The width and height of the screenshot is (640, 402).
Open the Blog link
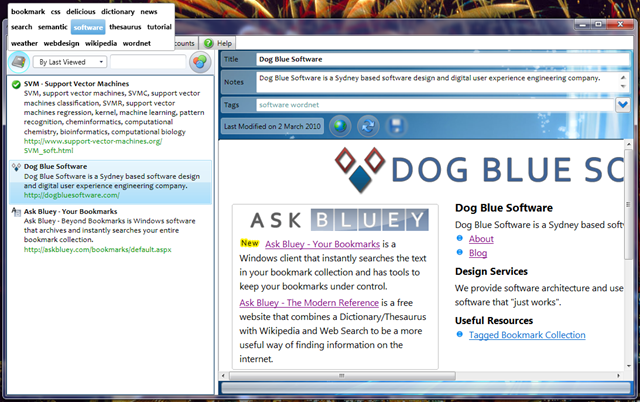click(x=478, y=253)
